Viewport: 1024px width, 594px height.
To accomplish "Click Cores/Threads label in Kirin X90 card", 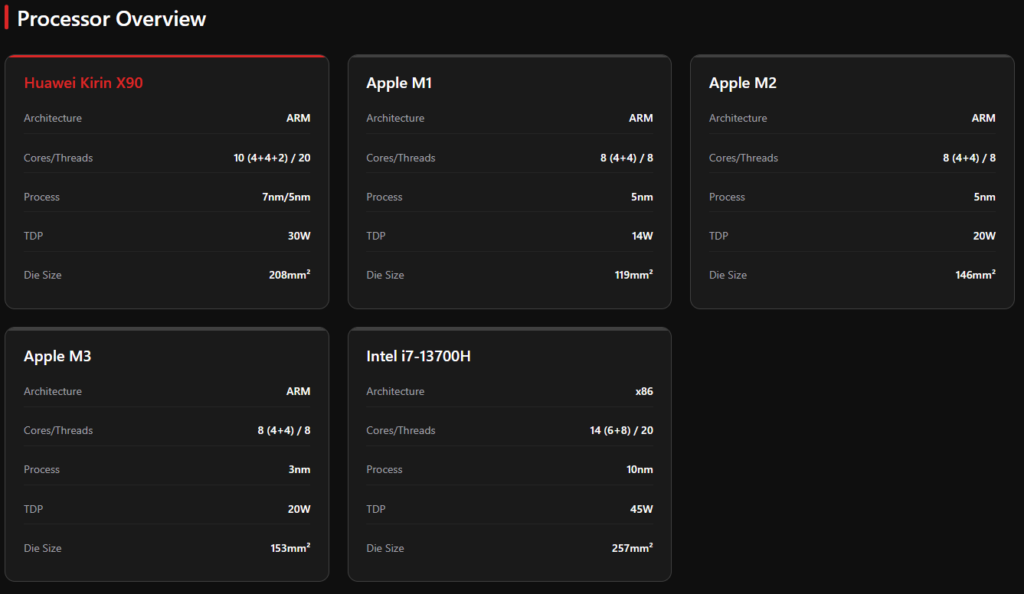I will click(58, 158).
